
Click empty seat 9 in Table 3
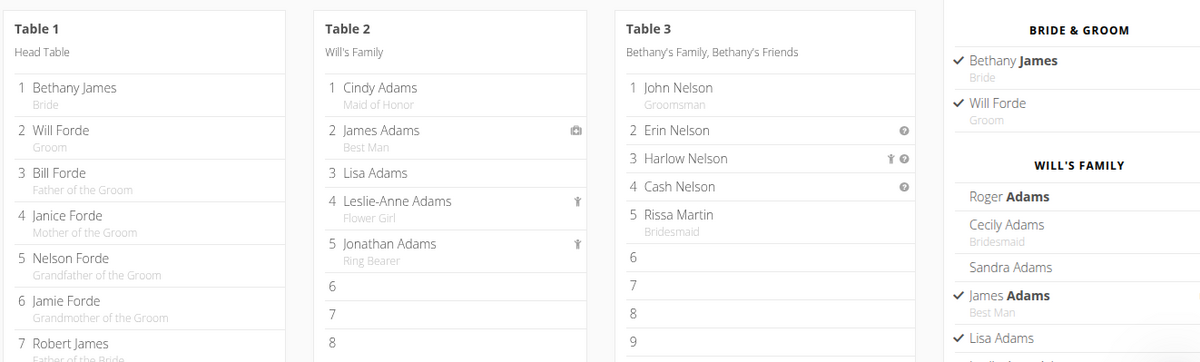766,342
